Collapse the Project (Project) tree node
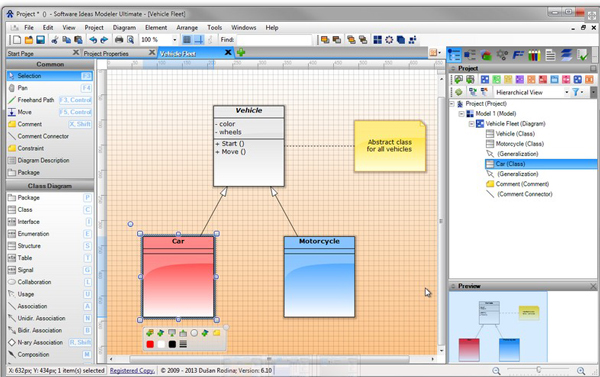Image resolution: width=600 pixels, height=377 pixels. [452, 104]
